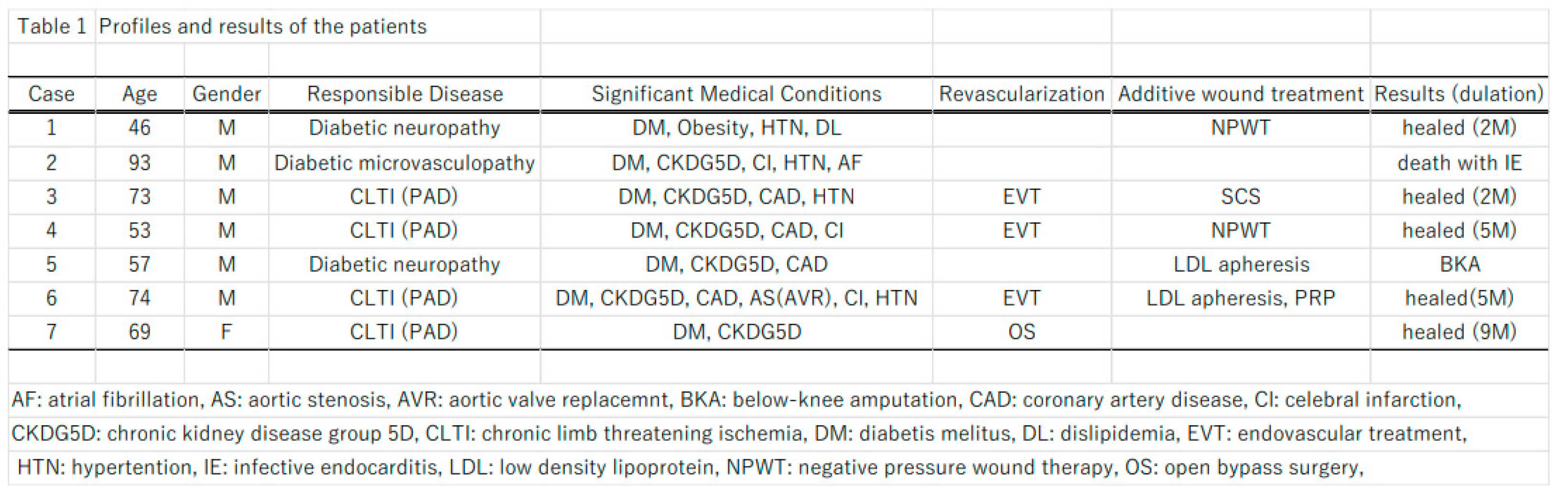
Task: Click the 'LDL apheresis, PRP' cell
Action: click(1241, 298)
